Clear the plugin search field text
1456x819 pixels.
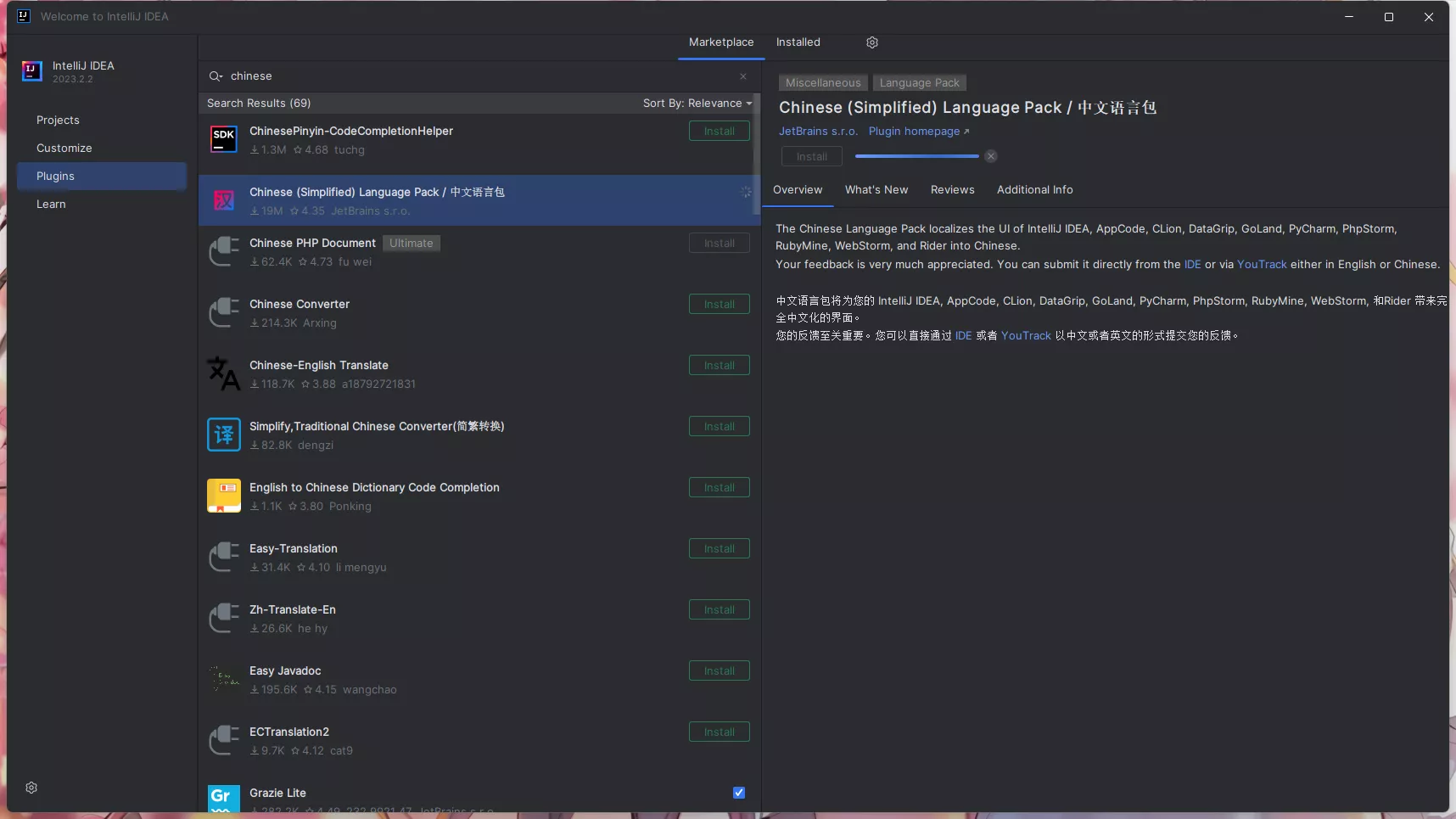[743, 76]
